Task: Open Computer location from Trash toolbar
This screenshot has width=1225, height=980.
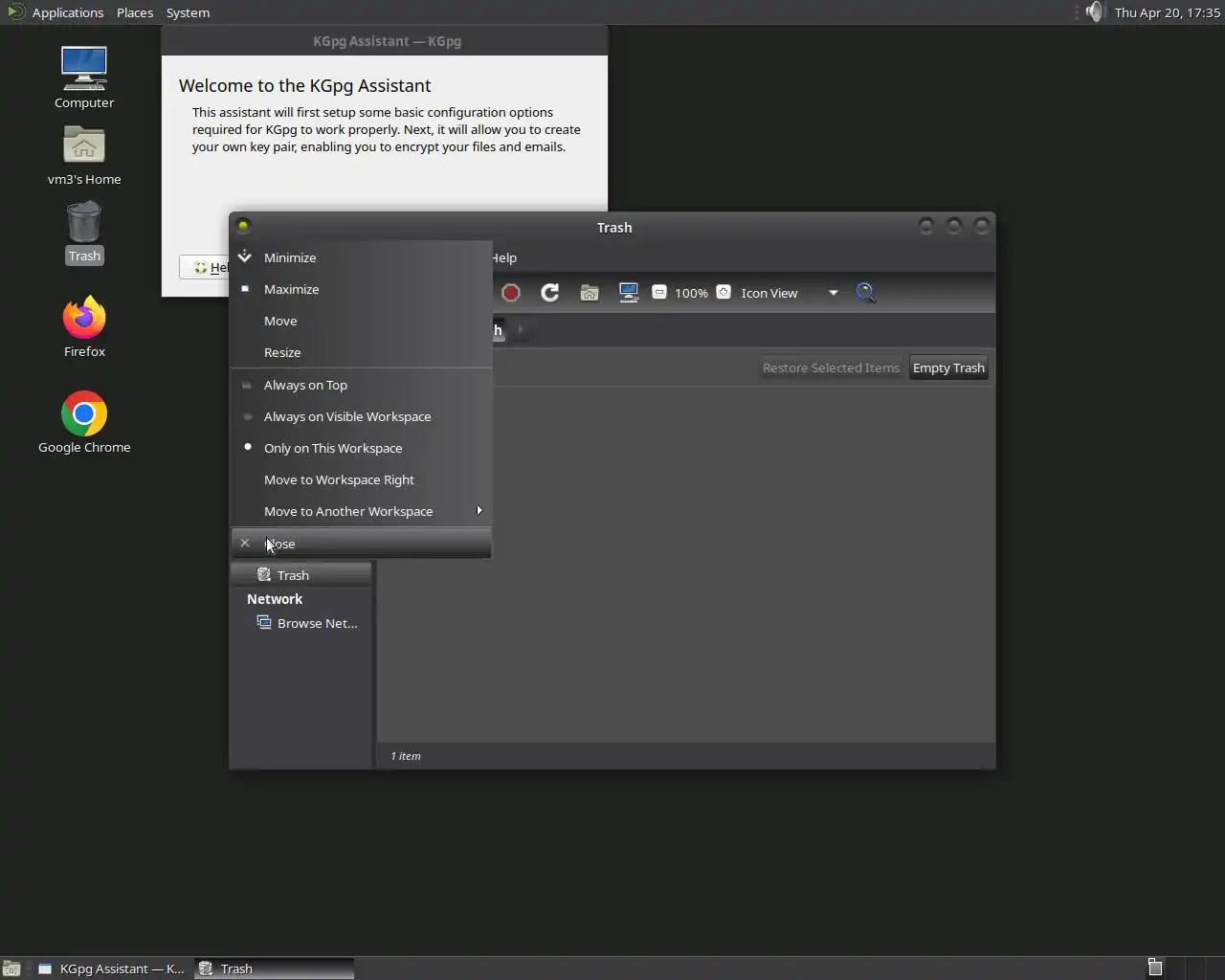Action: point(629,293)
